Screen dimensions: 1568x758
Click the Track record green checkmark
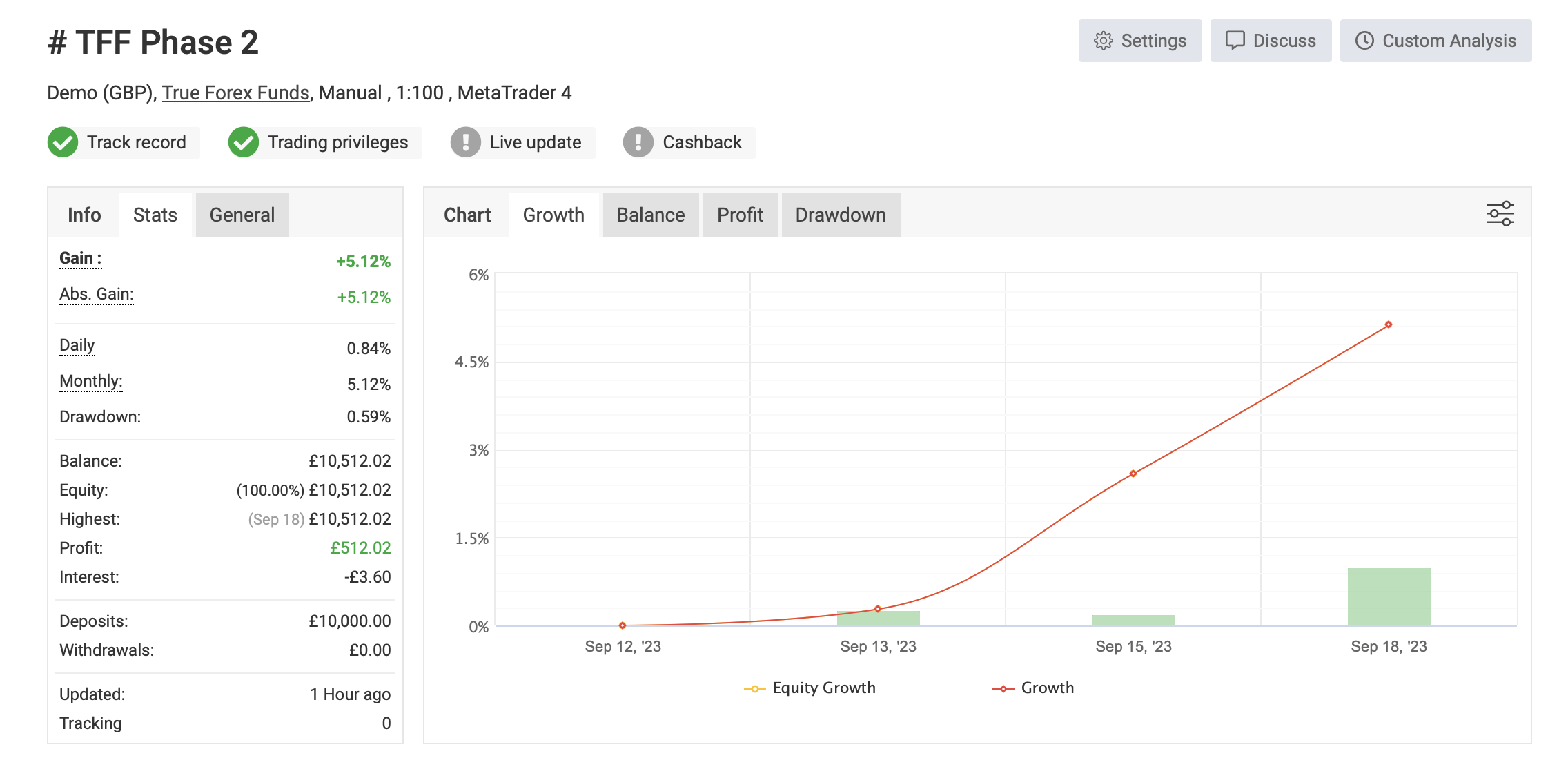[x=63, y=142]
